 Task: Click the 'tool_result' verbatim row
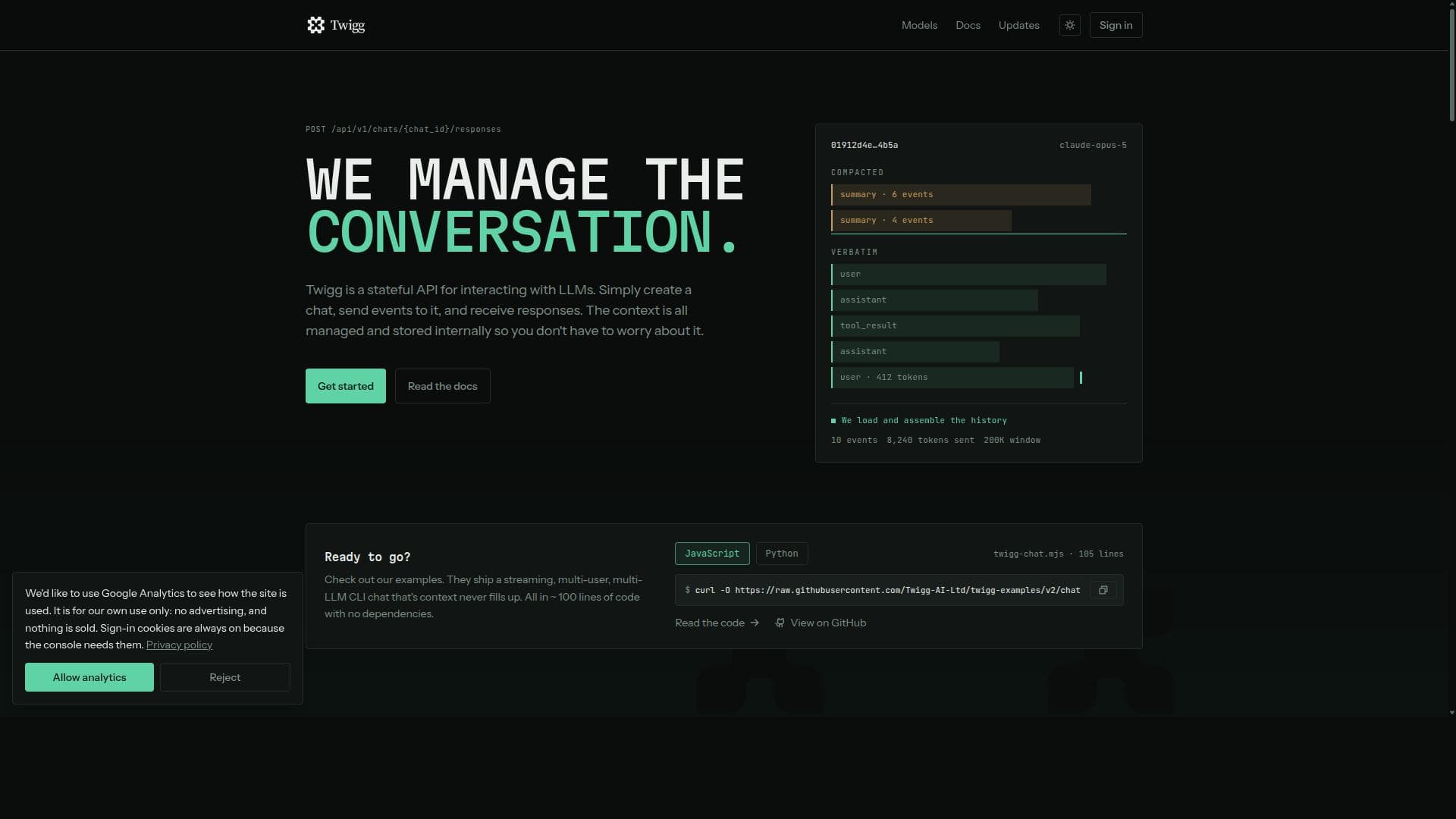click(x=955, y=326)
